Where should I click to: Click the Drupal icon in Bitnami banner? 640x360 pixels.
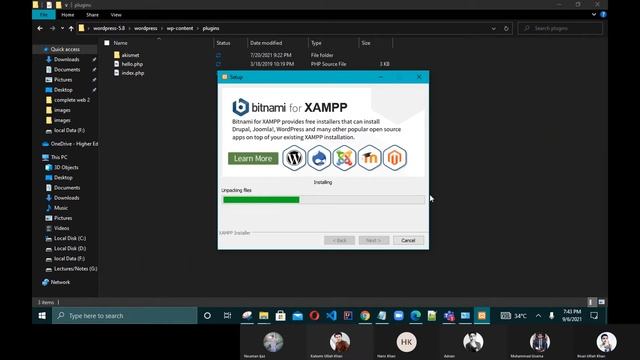(x=319, y=158)
